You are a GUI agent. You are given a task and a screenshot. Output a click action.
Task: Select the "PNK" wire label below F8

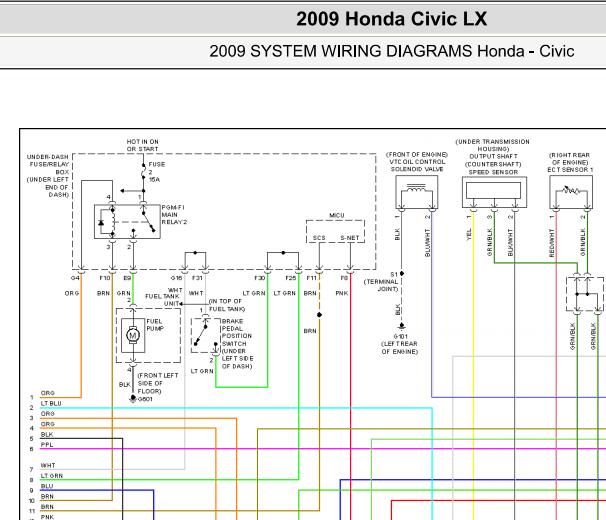click(x=342, y=293)
